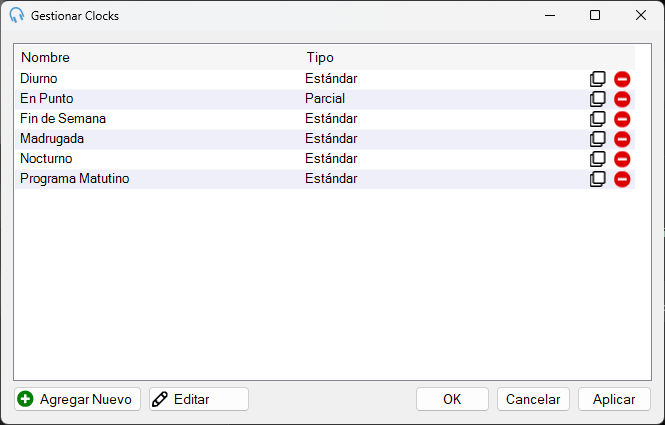This screenshot has width=665, height=425.
Task: Click Estándar in the Programa Matutino row
Action: (331, 178)
